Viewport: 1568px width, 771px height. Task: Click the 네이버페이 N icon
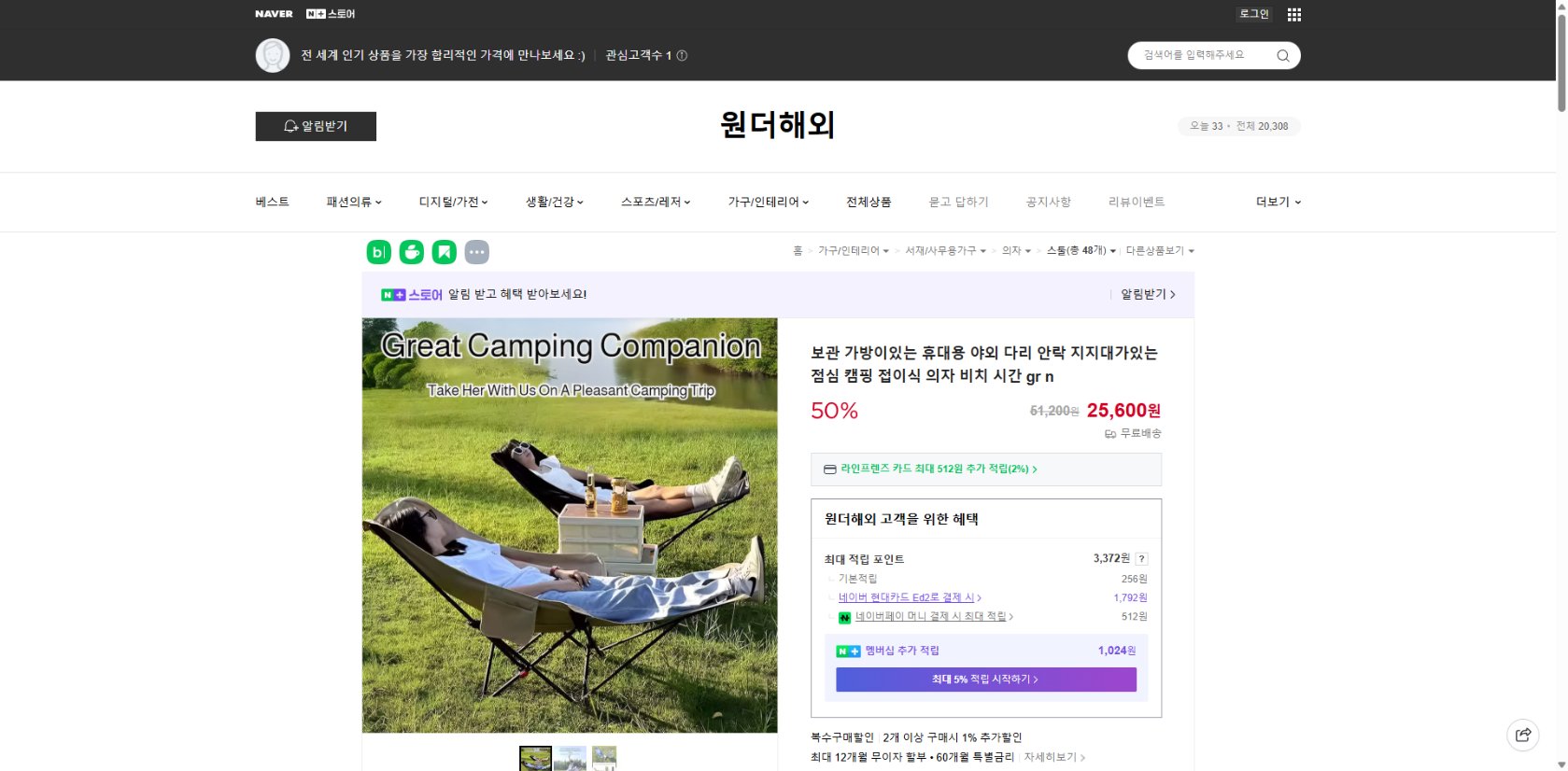[x=844, y=617]
